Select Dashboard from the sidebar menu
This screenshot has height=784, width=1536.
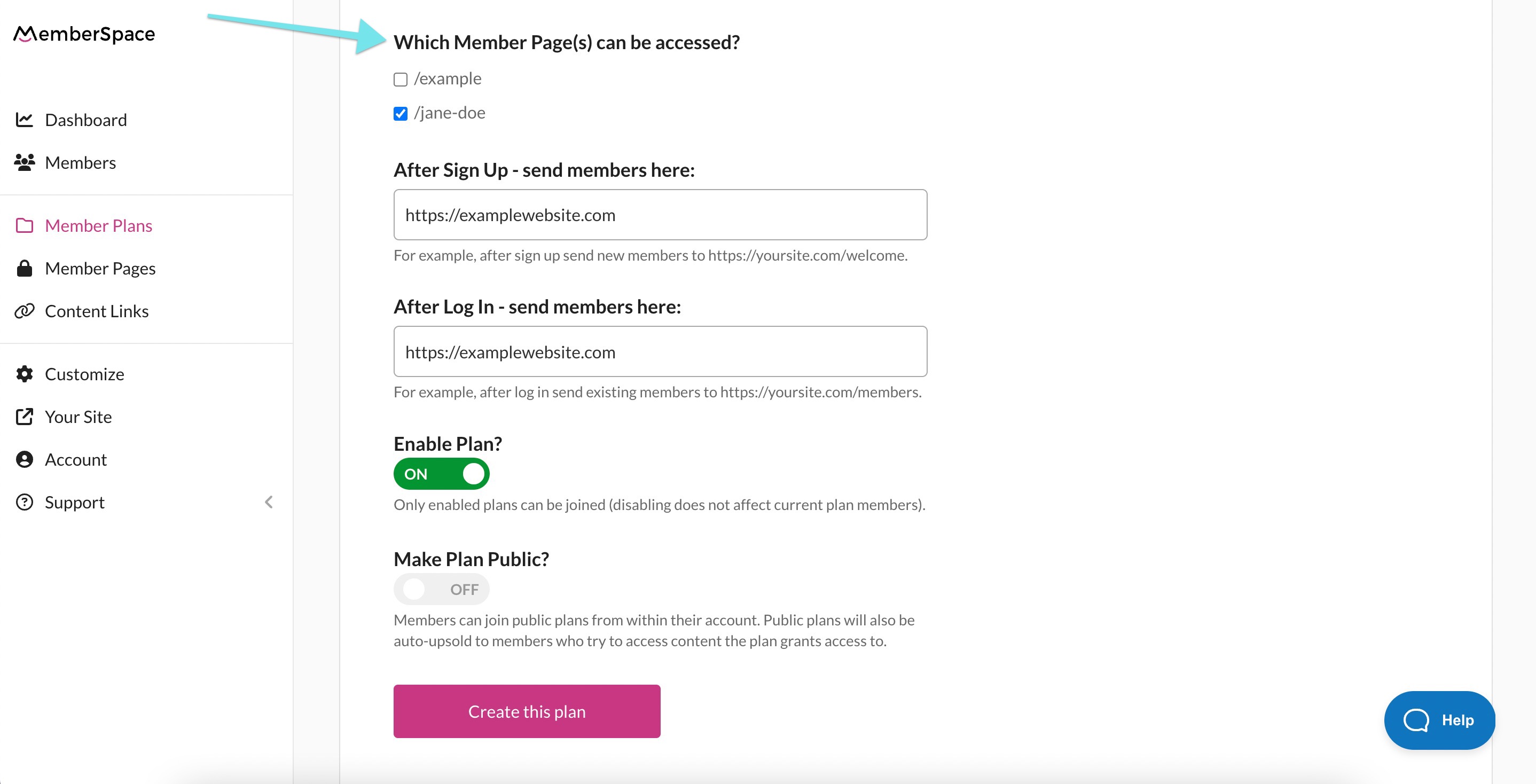pyautogui.click(x=86, y=119)
